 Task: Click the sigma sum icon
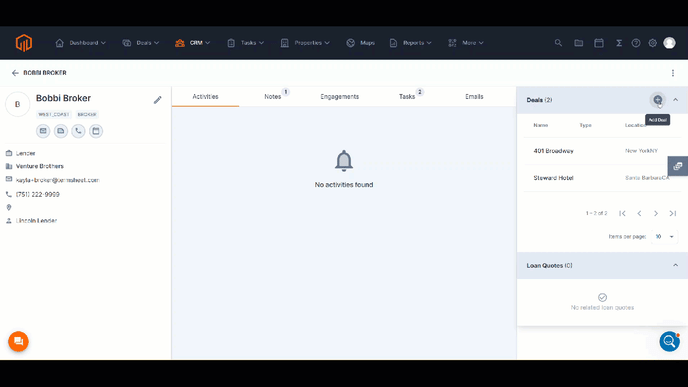(x=619, y=43)
